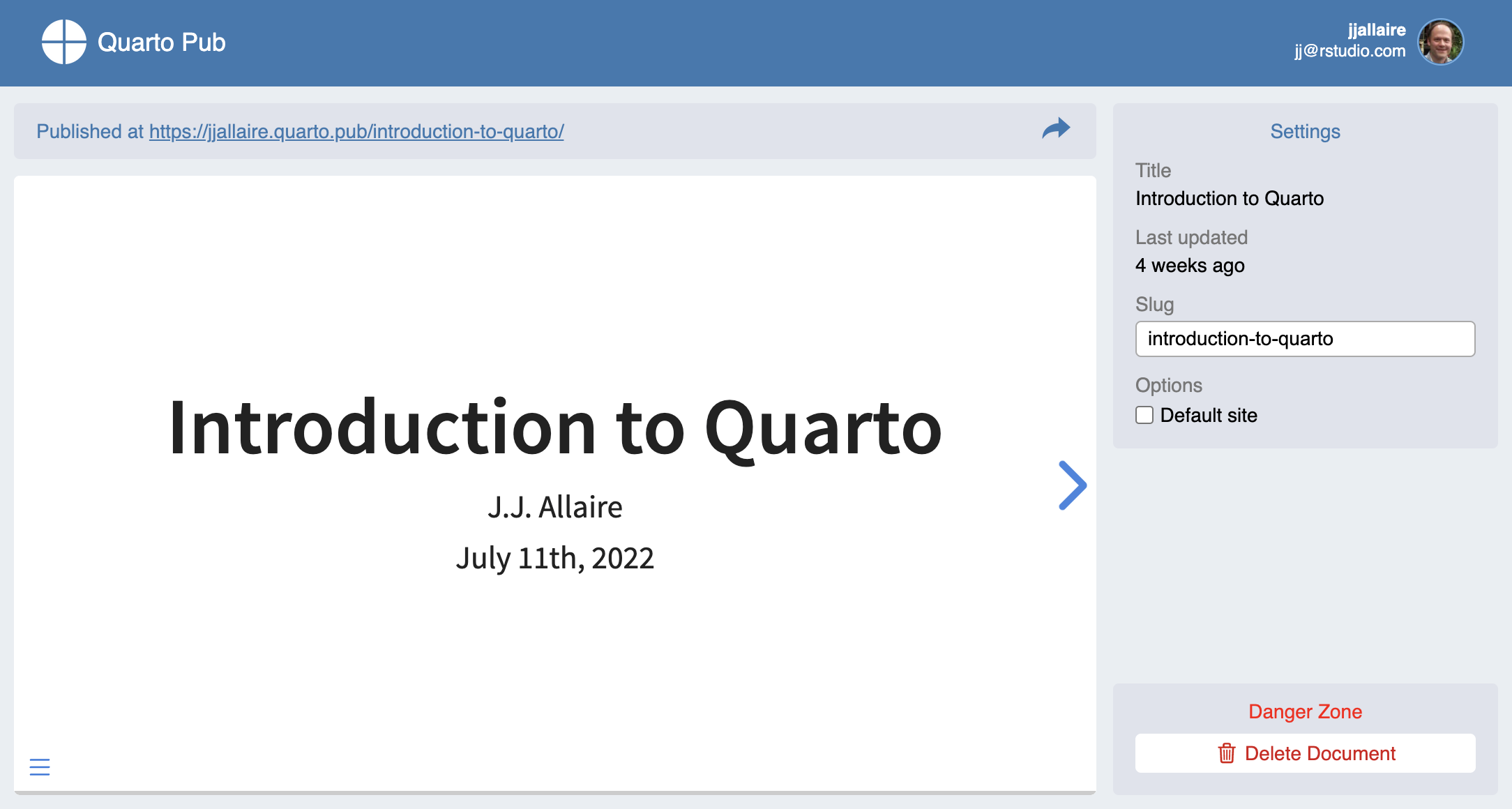The height and width of the screenshot is (809, 1512).
Task: Enable the Default site checkbox
Action: (x=1144, y=416)
